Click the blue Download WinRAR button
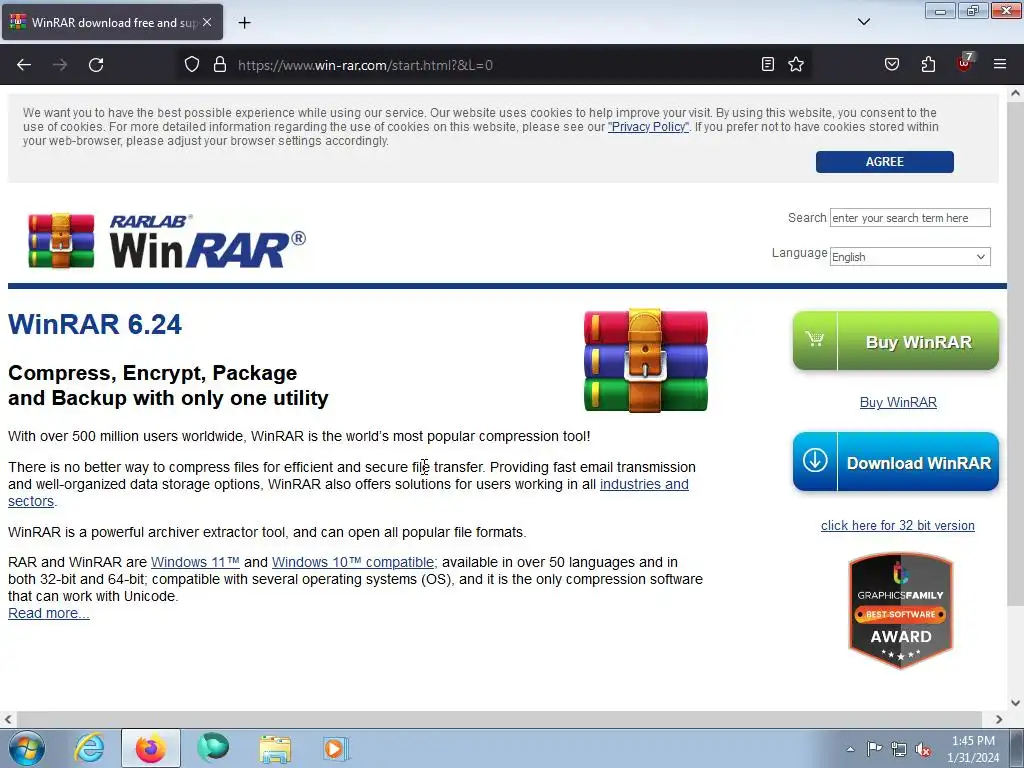The height and width of the screenshot is (768, 1024). coord(895,462)
